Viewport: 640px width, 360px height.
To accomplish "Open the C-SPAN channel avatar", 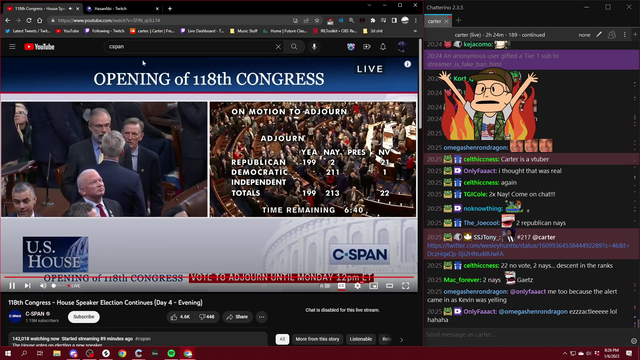I will pos(15,316).
